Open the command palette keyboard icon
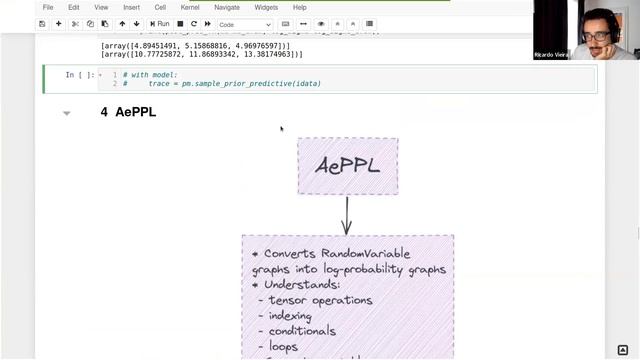The image size is (640, 360). click(286, 24)
